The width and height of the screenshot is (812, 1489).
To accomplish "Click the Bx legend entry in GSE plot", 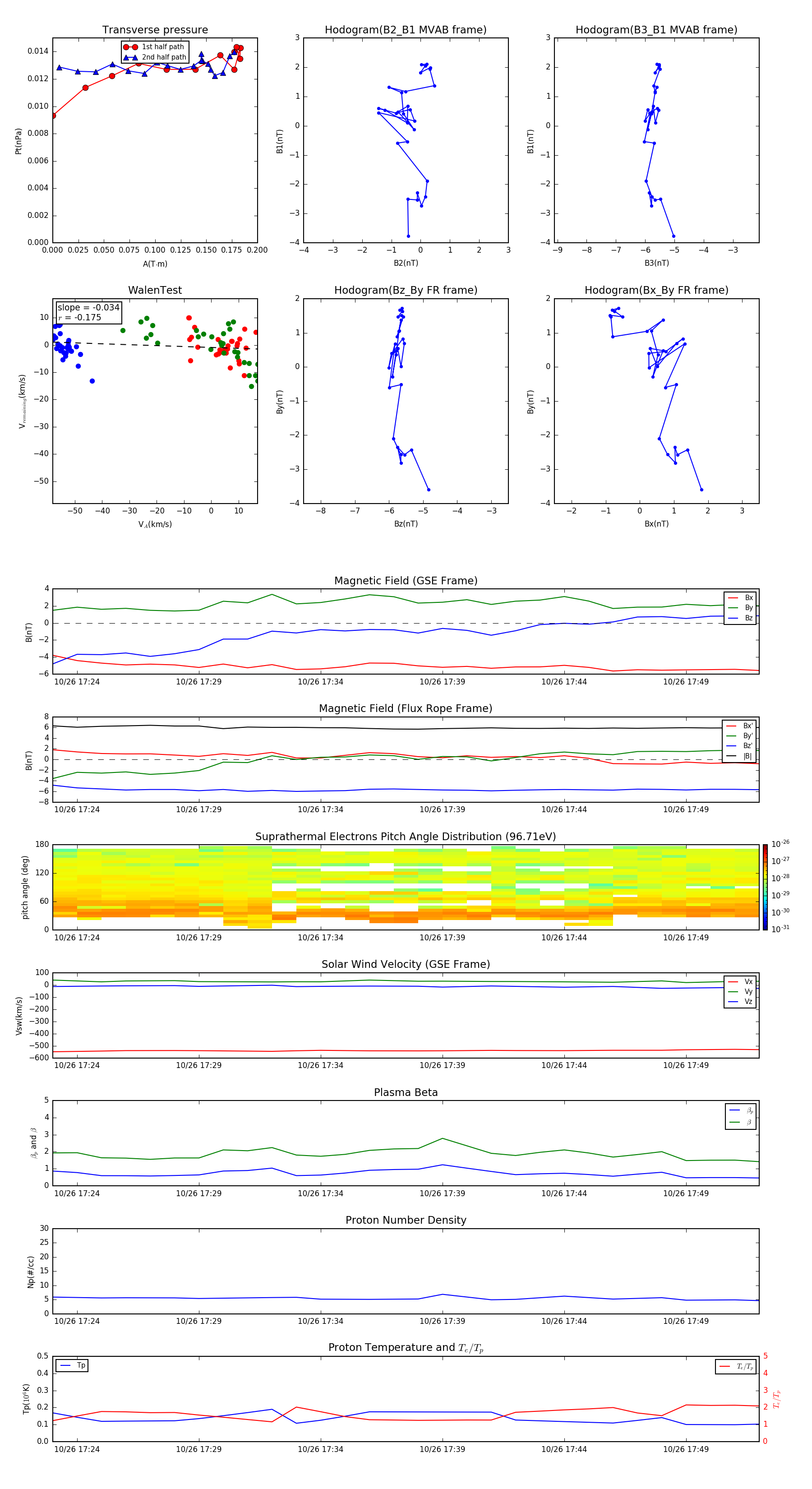I will coord(740,598).
